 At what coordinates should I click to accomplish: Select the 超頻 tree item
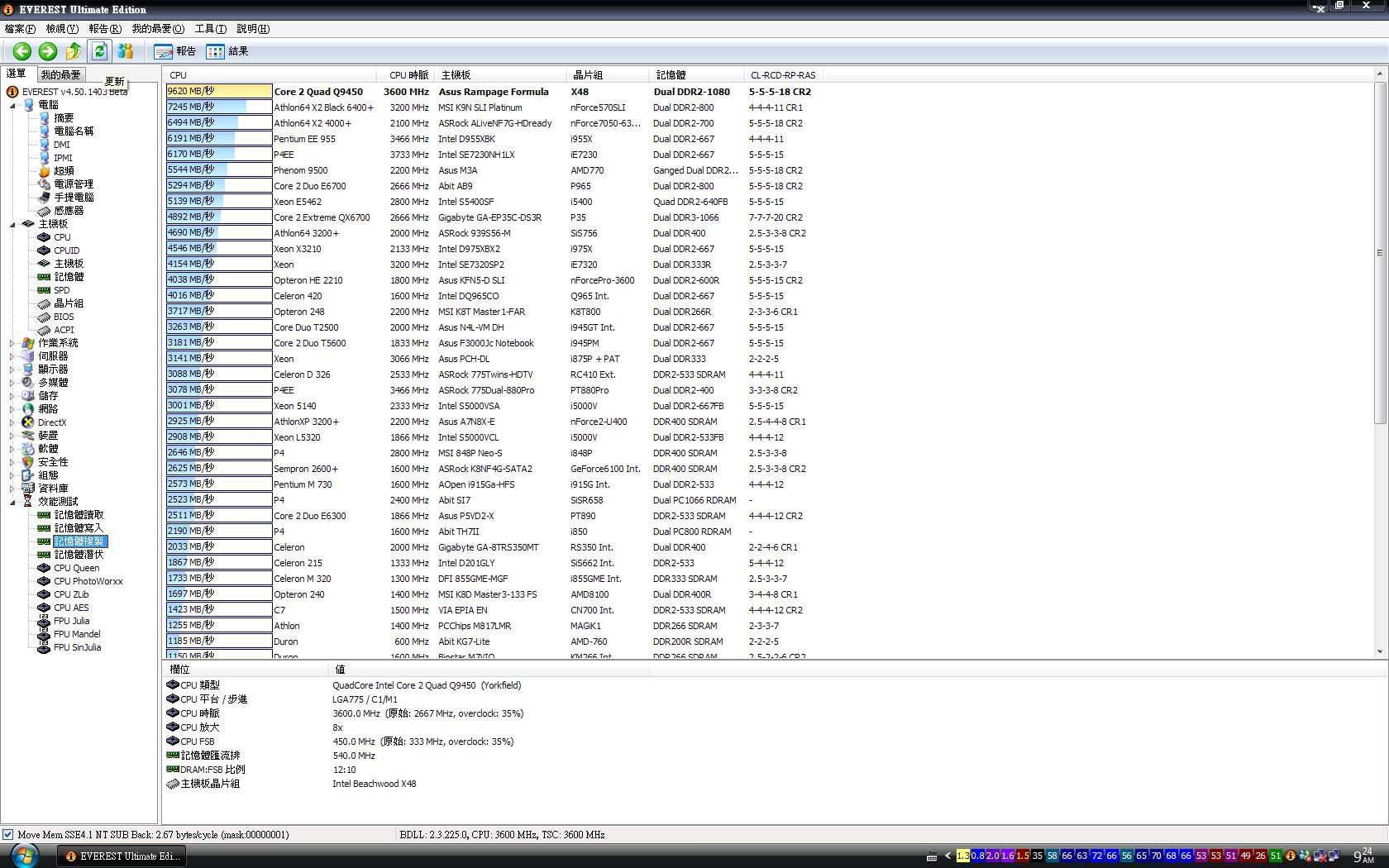pos(64,171)
